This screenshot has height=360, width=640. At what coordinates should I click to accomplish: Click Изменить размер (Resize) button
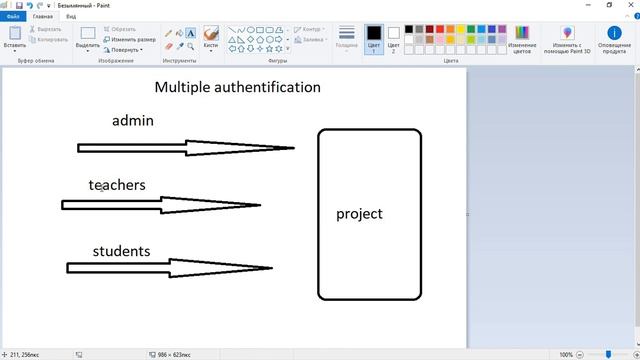(x=129, y=40)
